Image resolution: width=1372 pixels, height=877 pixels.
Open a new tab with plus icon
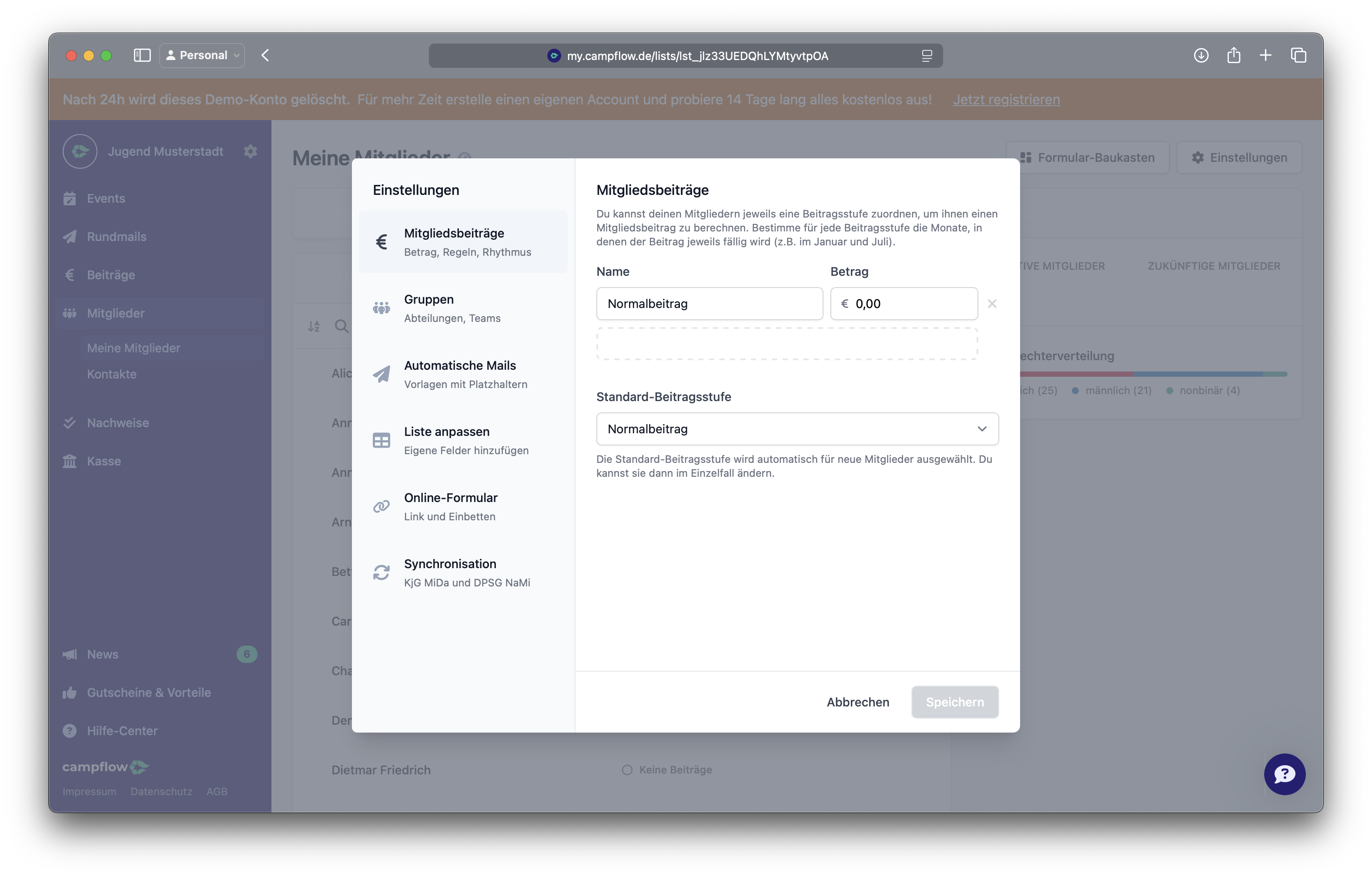[1265, 55]
